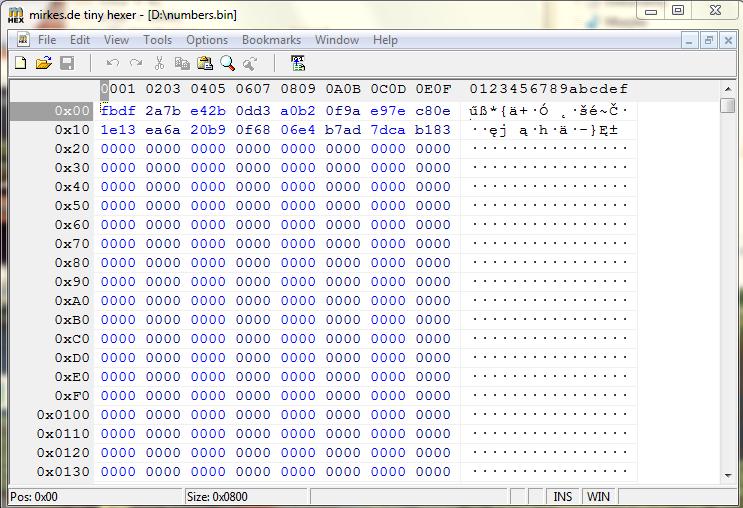The width and height of the screenshot is (743, 508).
Task: Select hex word ea6a in row 0x10
Action: (163, 130)
